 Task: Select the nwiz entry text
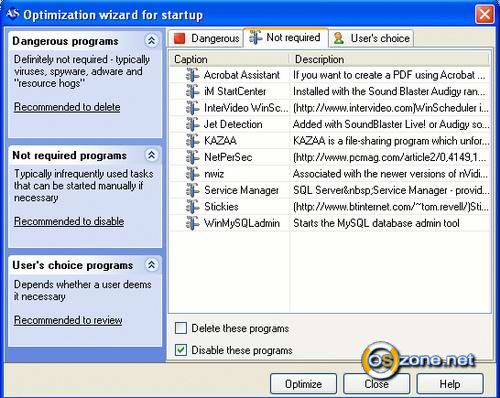point(214,174)
